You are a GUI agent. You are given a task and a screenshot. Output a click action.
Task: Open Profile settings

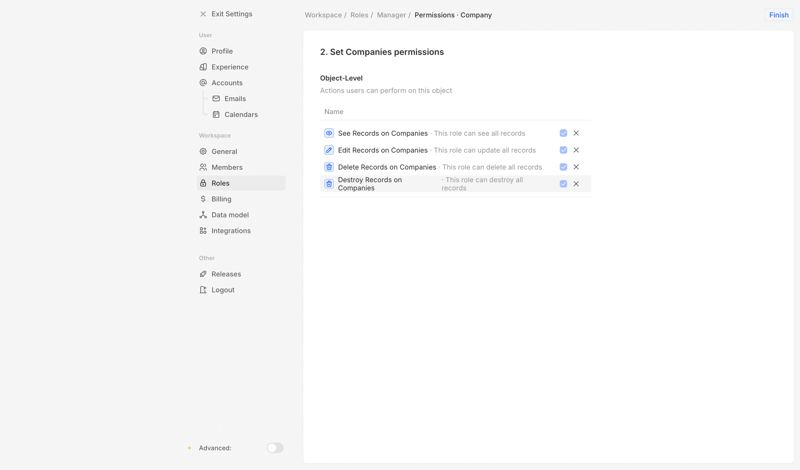click(x=241, y=51)
